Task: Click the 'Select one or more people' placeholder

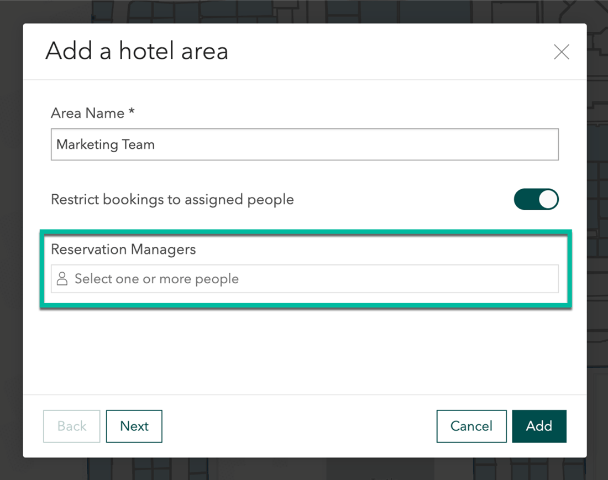Action: [156, 279]
